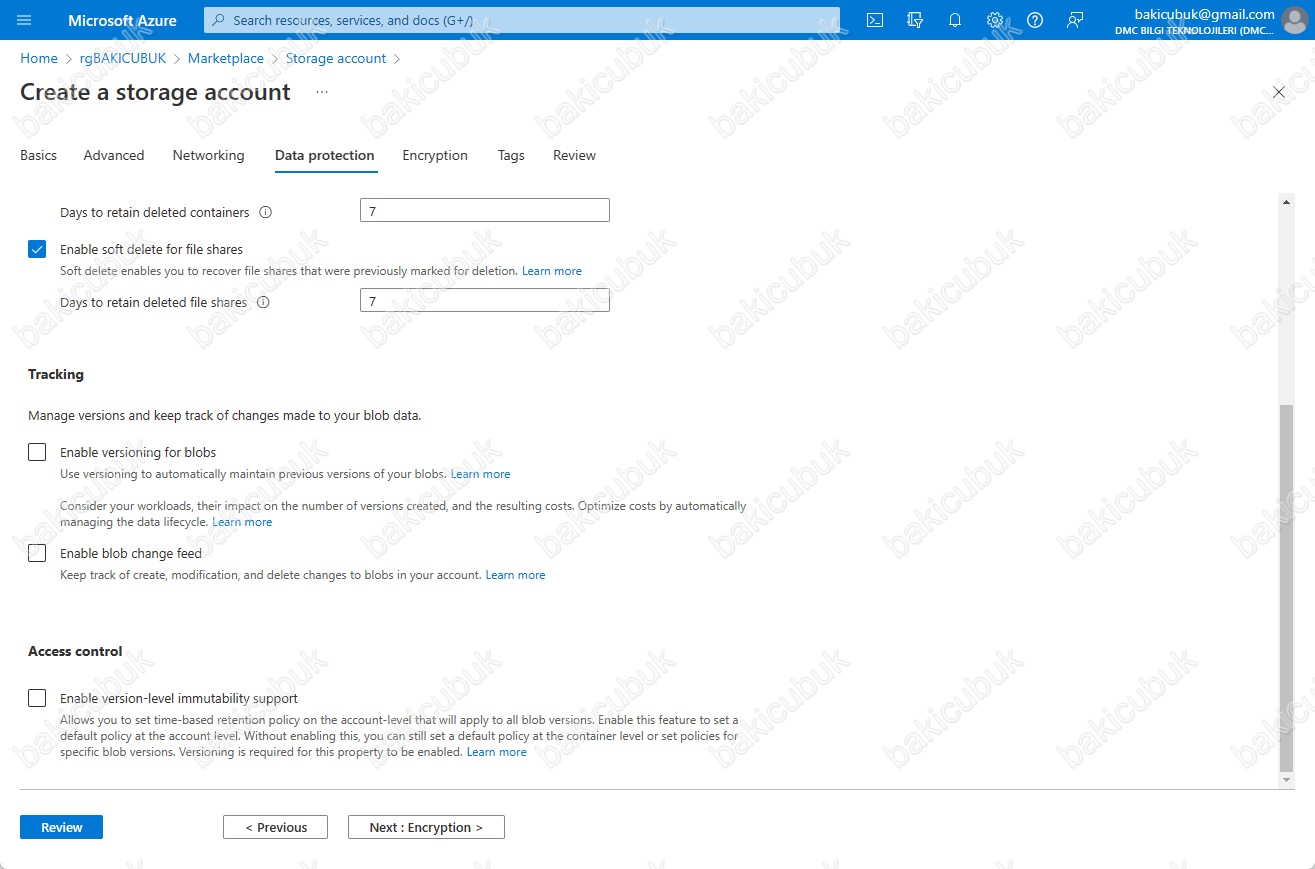This screenshot has height=869, width=1315.
Task: Open the Azure portal hamburger menu
Action: [x=25, y=20]
